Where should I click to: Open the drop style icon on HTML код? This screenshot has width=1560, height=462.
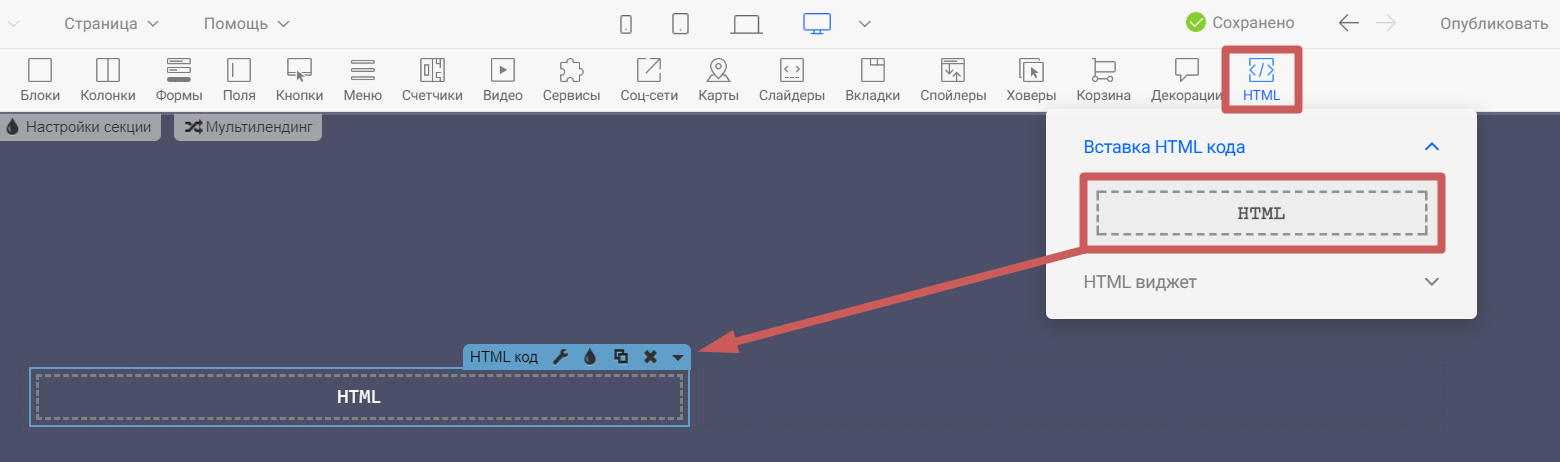(x=590, y=357)
